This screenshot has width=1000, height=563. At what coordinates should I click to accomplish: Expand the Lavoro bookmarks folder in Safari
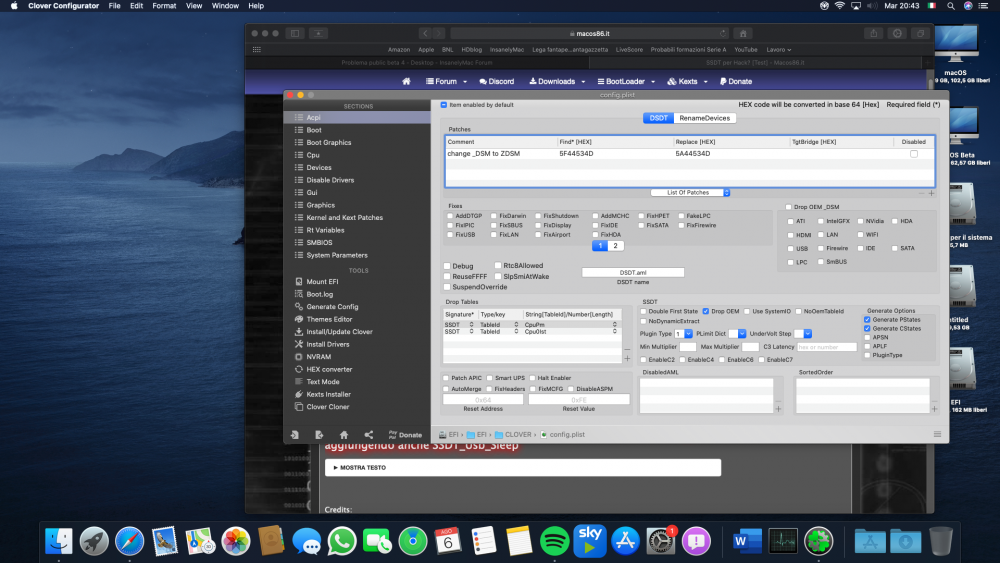tap(779, 50)
